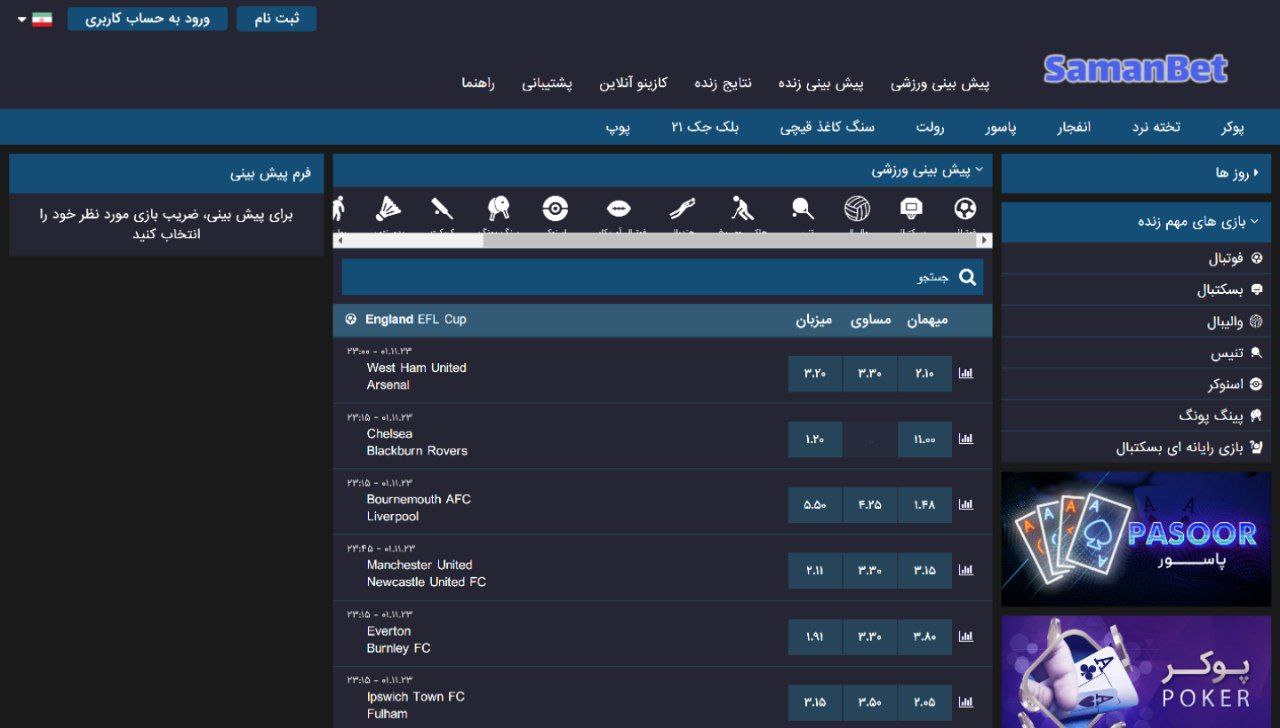Click the search magnifier icon

tap(965, 277)
